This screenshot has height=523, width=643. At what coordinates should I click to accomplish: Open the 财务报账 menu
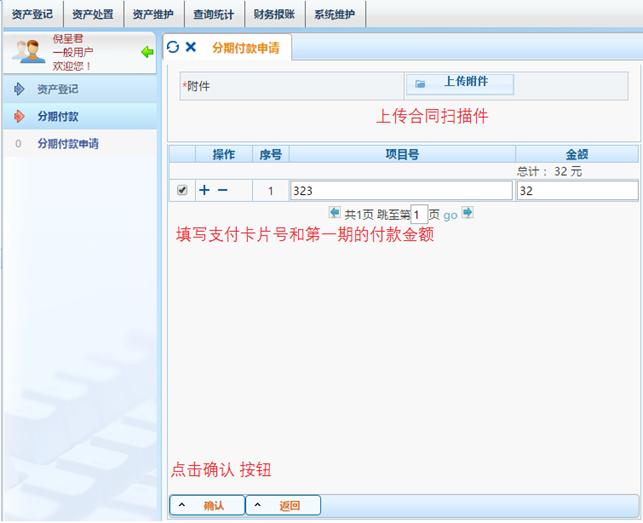[273, 14]
